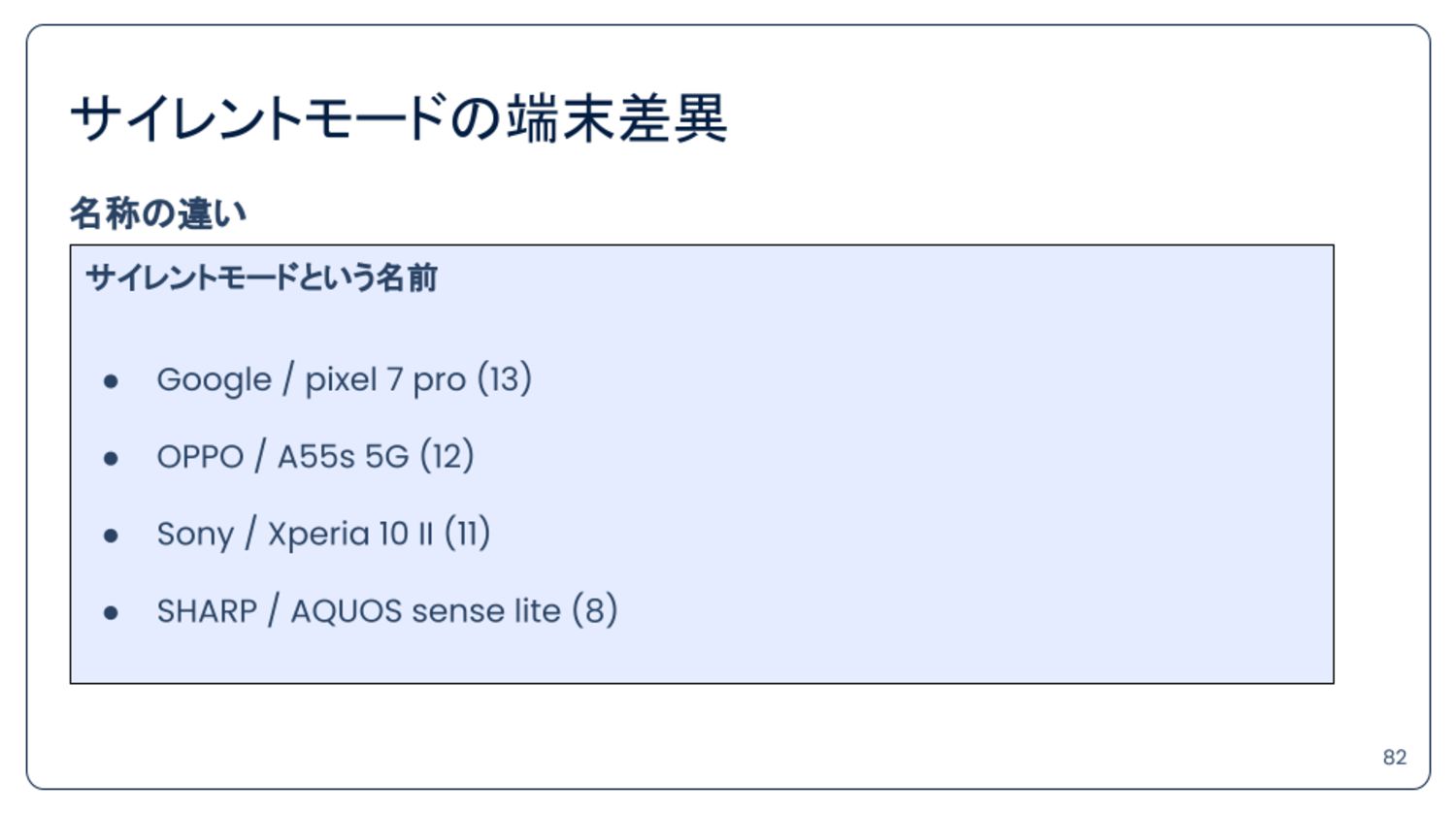This screenshot has height=814, width=1456.
Task: Click the version number (8) on the last line
Action: (x=595, y=611)
